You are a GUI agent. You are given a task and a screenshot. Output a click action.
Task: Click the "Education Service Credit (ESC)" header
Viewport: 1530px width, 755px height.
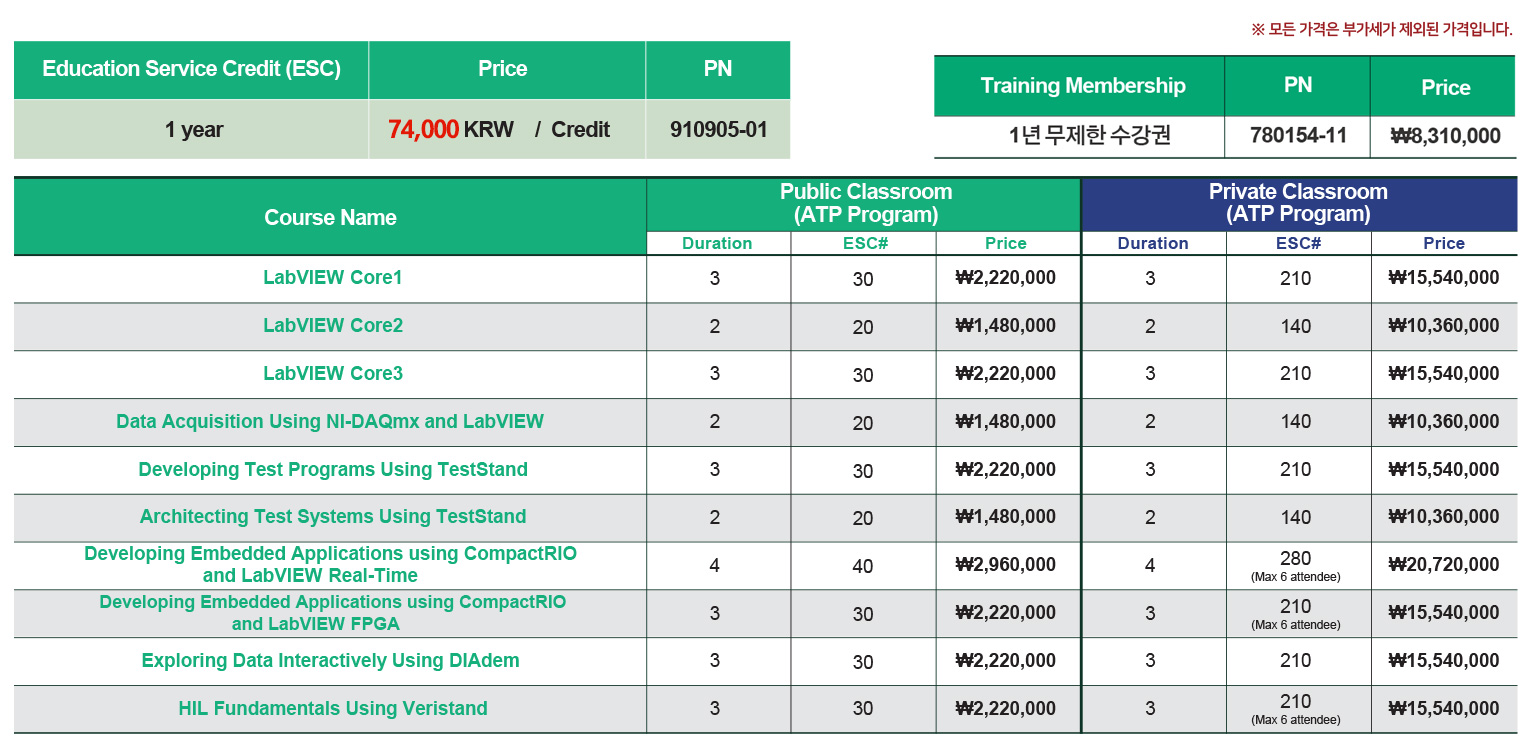click(x=191, y=69)
